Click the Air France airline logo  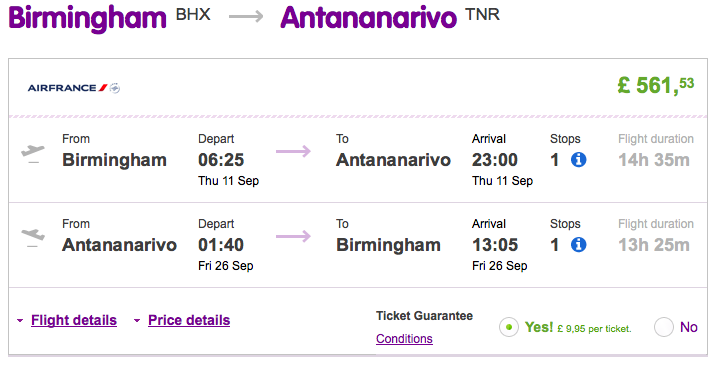pos(74,88)
